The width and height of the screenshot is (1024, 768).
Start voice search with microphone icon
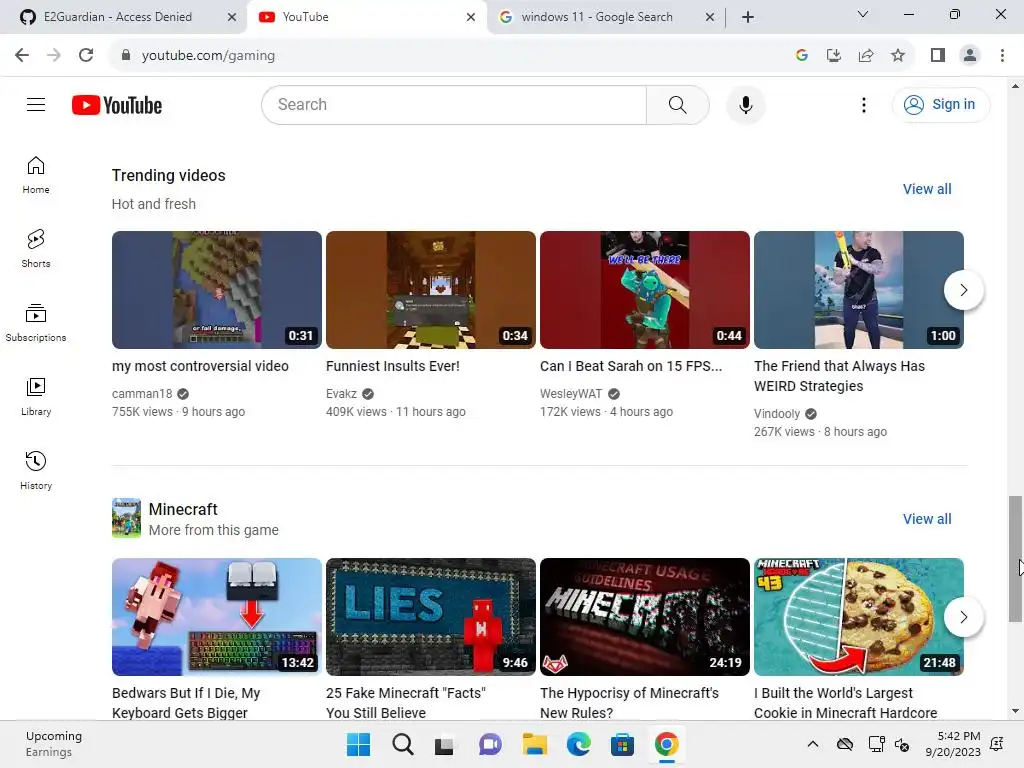click(745, 104)
